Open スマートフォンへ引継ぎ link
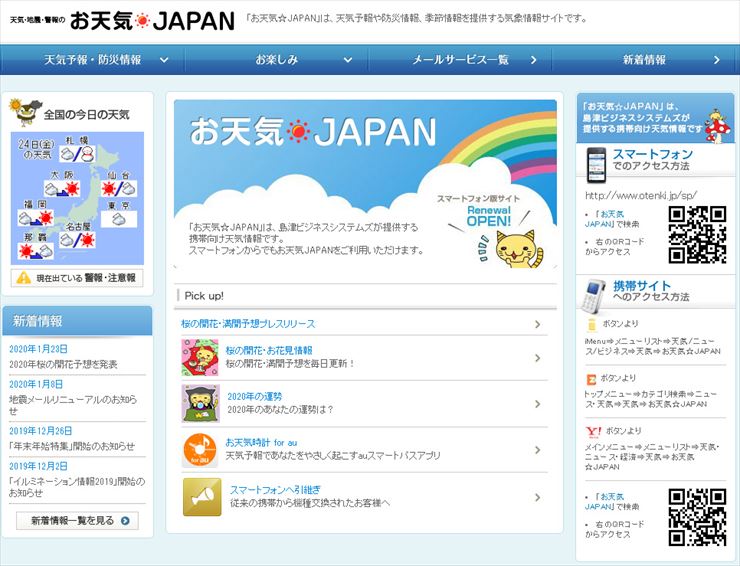 [x=275, y=490]
